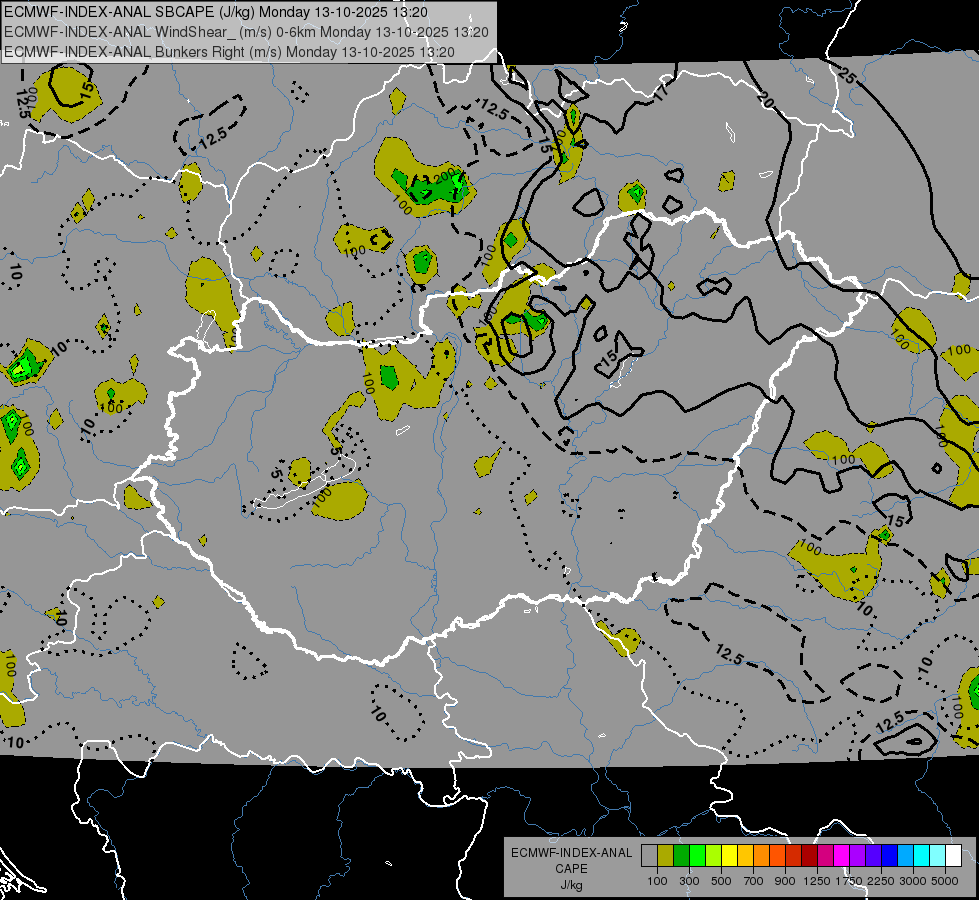979x900 pixels.
Task: Select the pure blue legend swatch
Action: (x=890, y=856)
